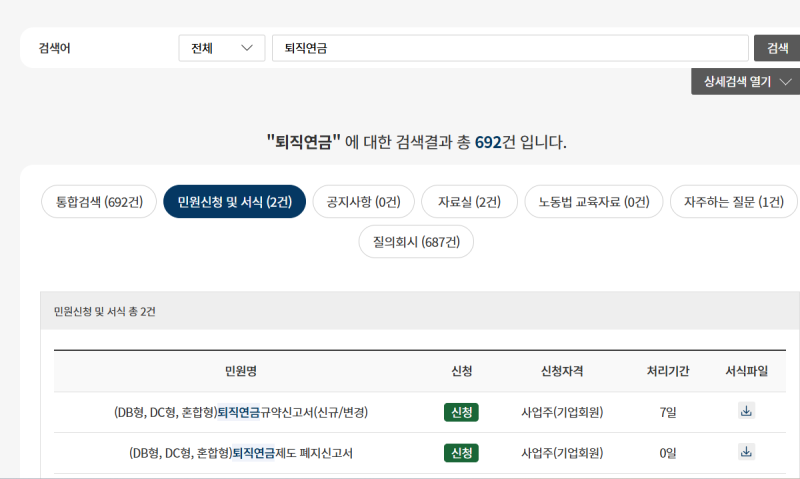The image size is (800, 479).
Task: Click the 검색어 label
Action: point(55,48)
